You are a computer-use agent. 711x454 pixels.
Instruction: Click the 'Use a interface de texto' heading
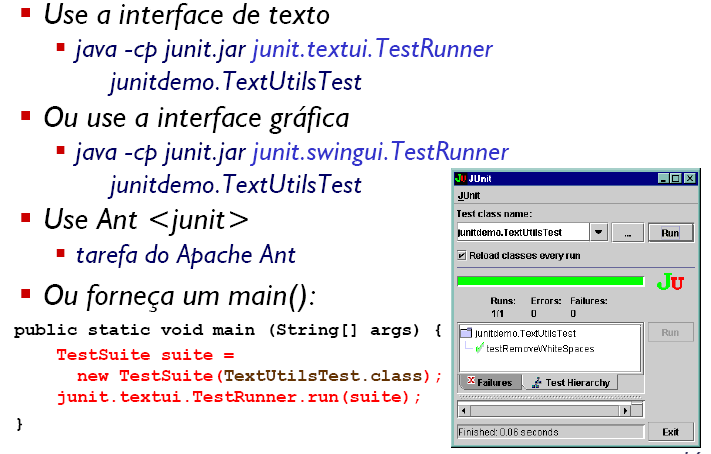tap(186, 15)
